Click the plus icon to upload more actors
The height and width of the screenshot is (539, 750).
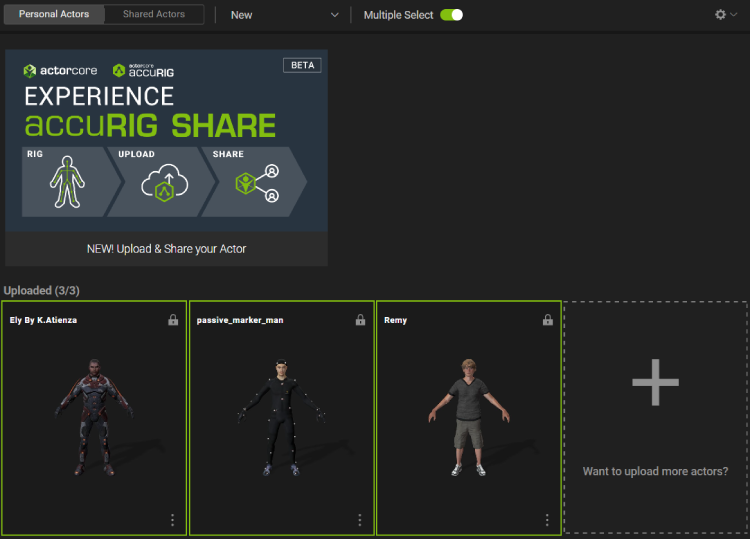coord(655,382)
